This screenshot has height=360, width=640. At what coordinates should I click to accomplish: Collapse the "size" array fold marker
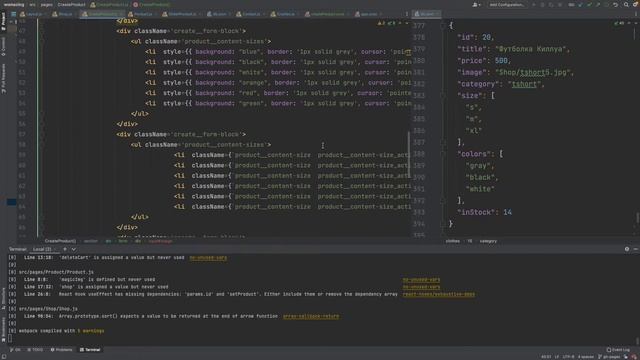click(443, 96)
